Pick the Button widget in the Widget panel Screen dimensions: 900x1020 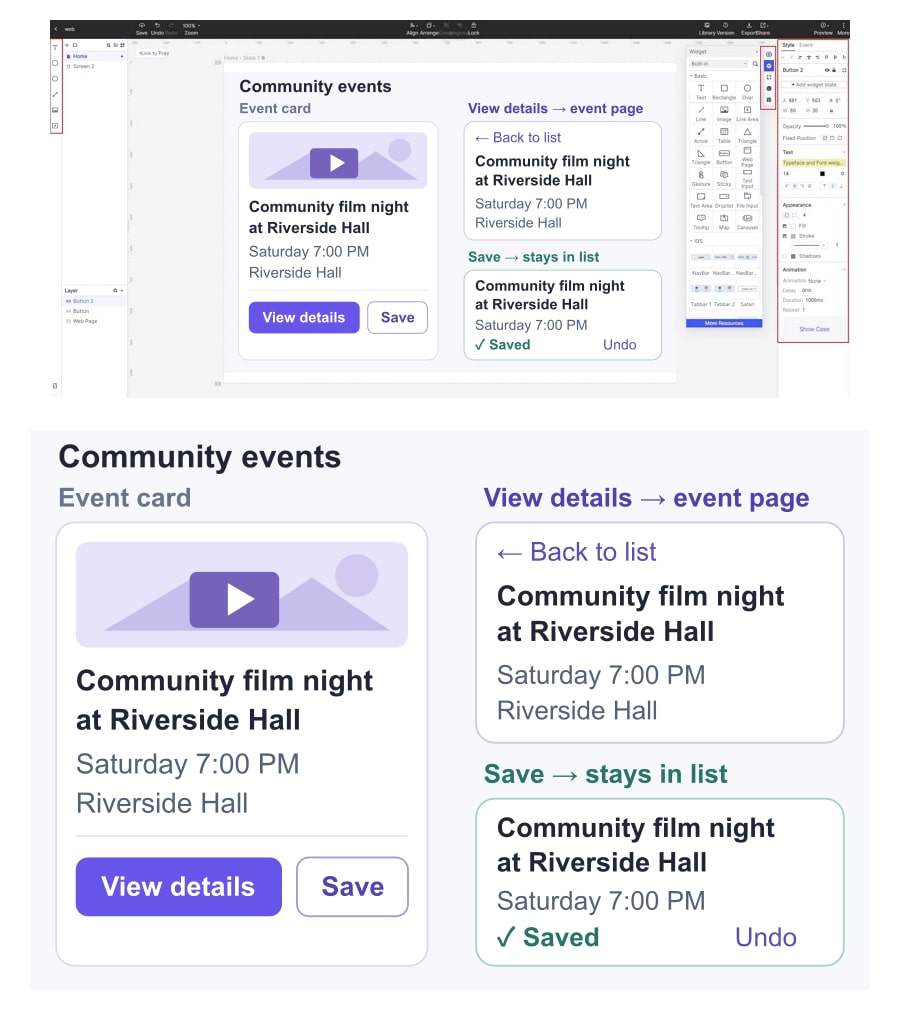point(724,156)
